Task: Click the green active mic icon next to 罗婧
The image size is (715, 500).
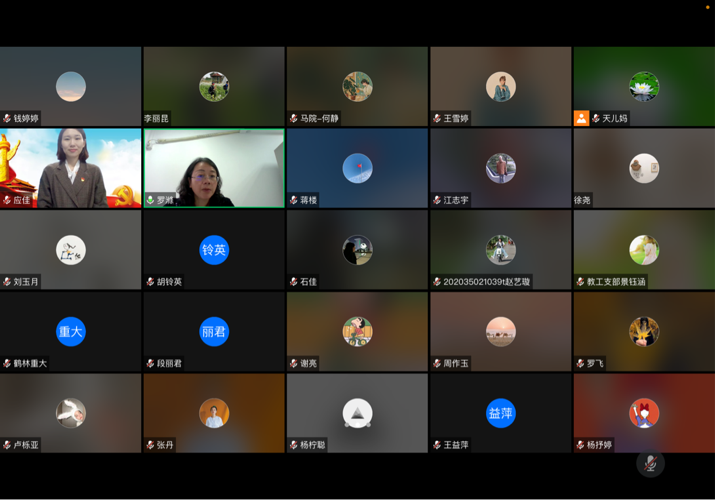Action: click(151, 200)
